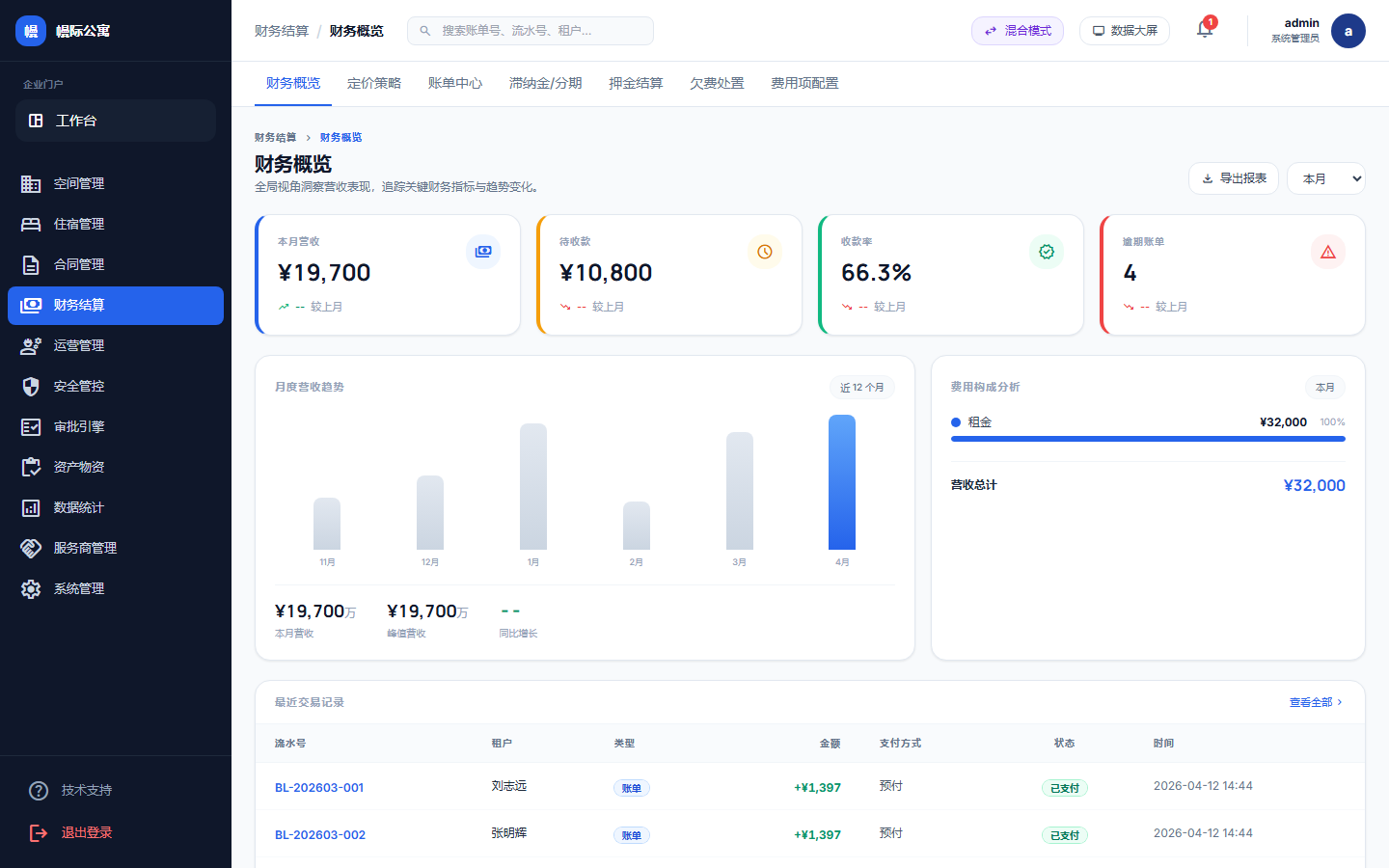Viewport: 1389px width, 868px height.
Task: Open the 运营管理 sidebar icon
Action: click(31, 345)
